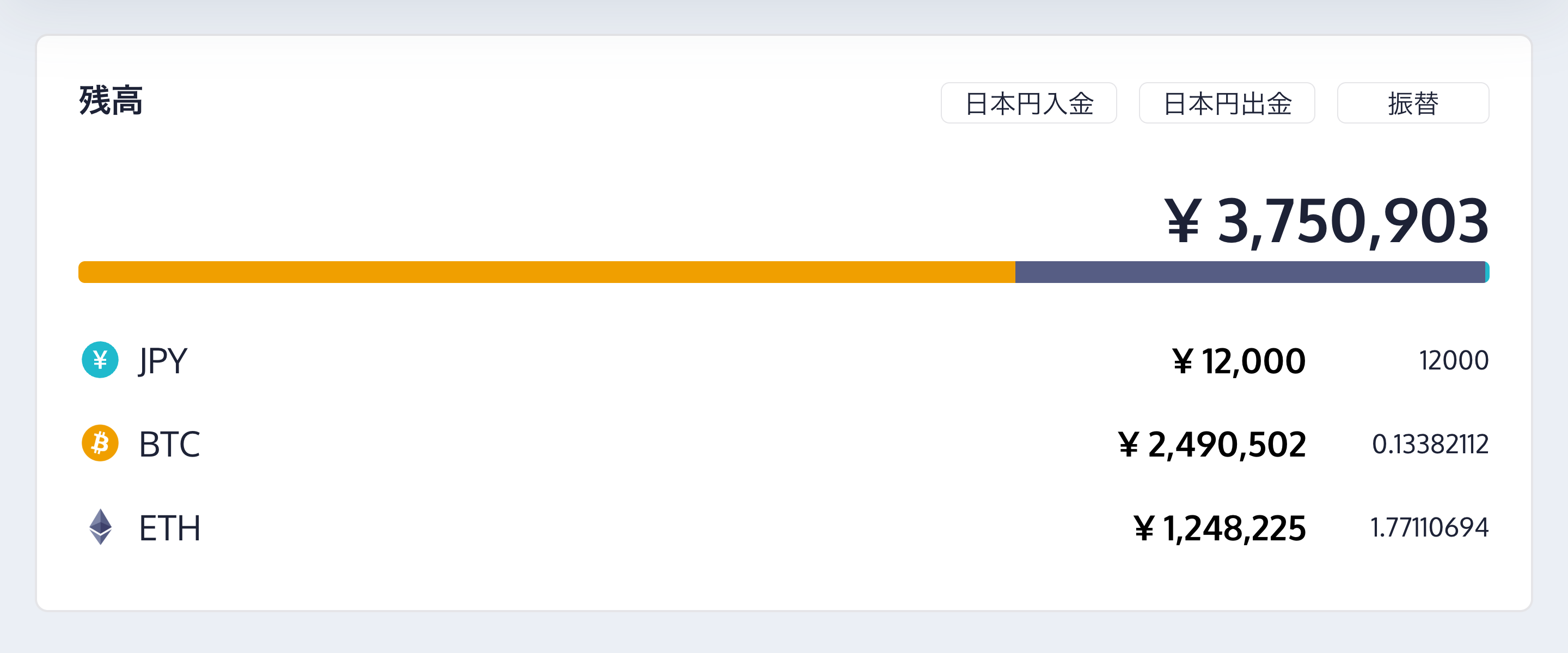Click the total balance ¥ 3,750,903
Image resolution: width=1568 pixels, height=653 pixels.
coord(1326,221)
